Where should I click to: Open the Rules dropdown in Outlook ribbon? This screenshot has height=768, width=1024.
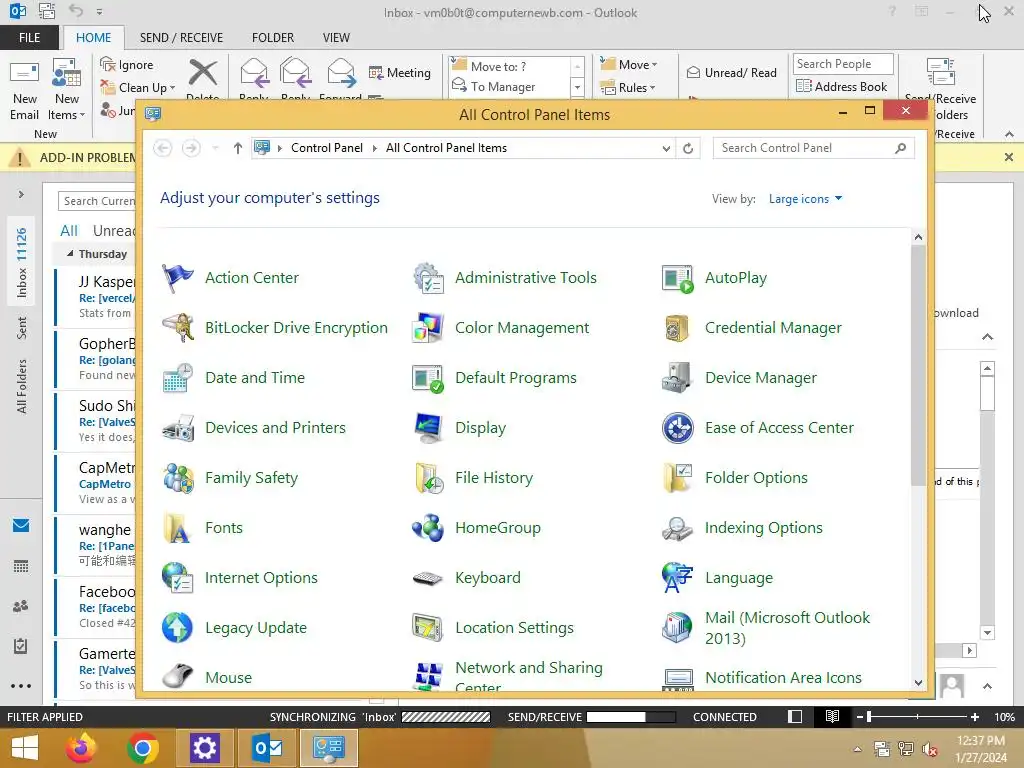coord(652,88)
